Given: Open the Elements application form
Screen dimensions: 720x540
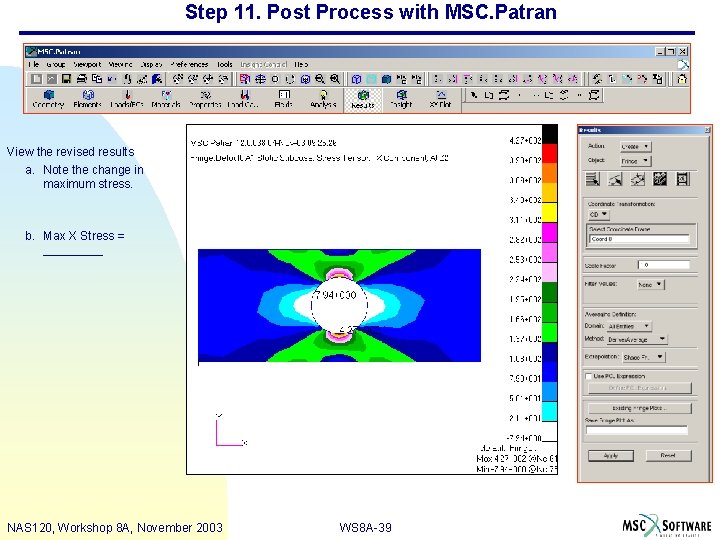Looking at the screenshot, I should pyautogui.click(x=87, y=99).
